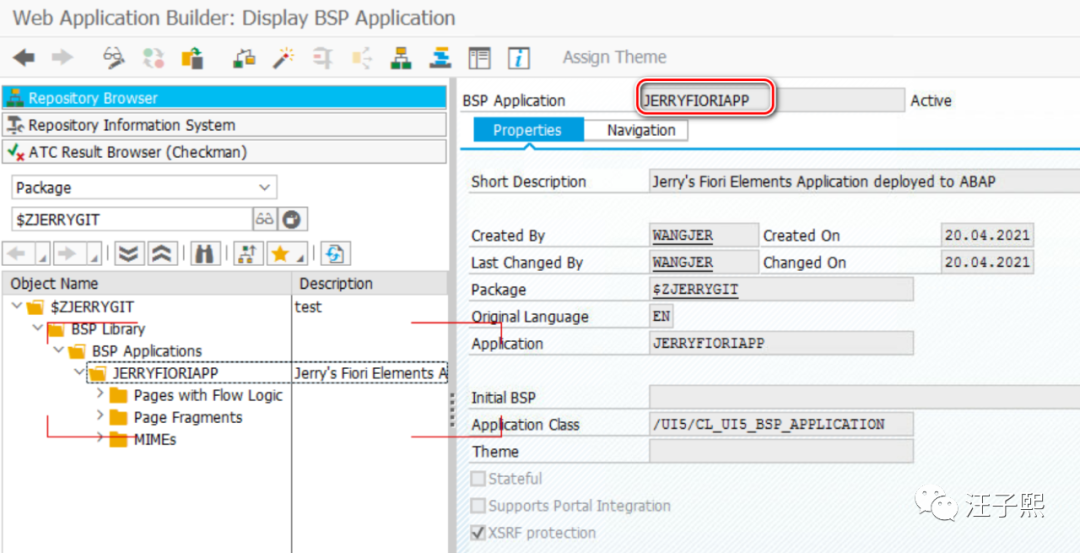This screenshot has height=553, width=1080.
Task: Click the Display (glasses) button beside $ZJERRYGIT field
Action: (x=265, y=220)
